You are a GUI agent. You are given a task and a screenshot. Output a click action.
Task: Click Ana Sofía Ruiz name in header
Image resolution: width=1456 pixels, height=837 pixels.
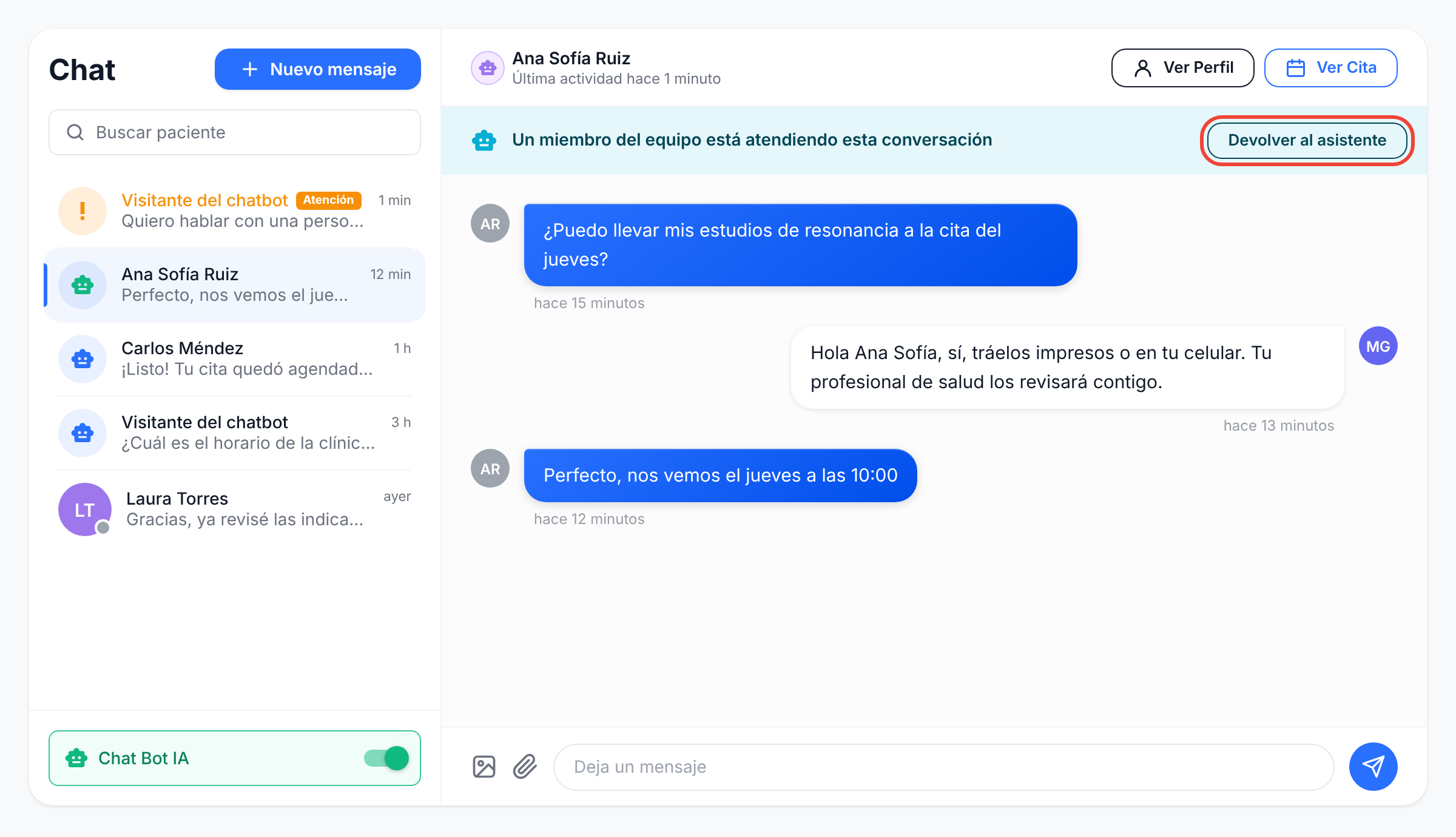click(571, 58)
